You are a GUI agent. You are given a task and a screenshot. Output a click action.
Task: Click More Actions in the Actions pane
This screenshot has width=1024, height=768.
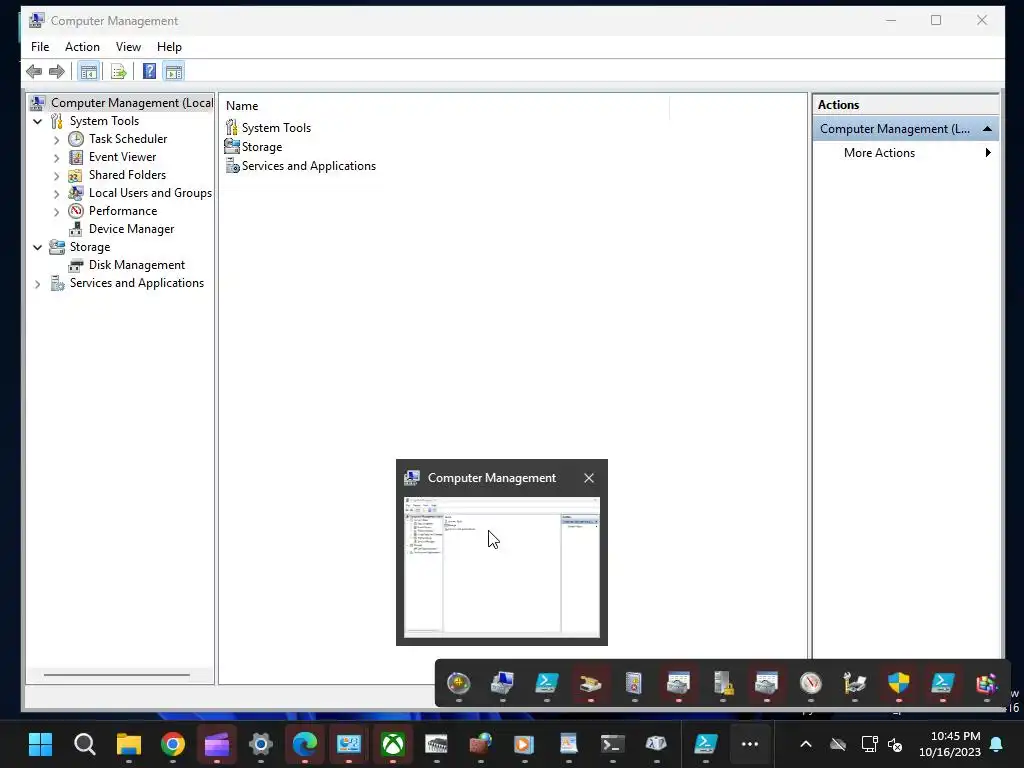(879, 153)
